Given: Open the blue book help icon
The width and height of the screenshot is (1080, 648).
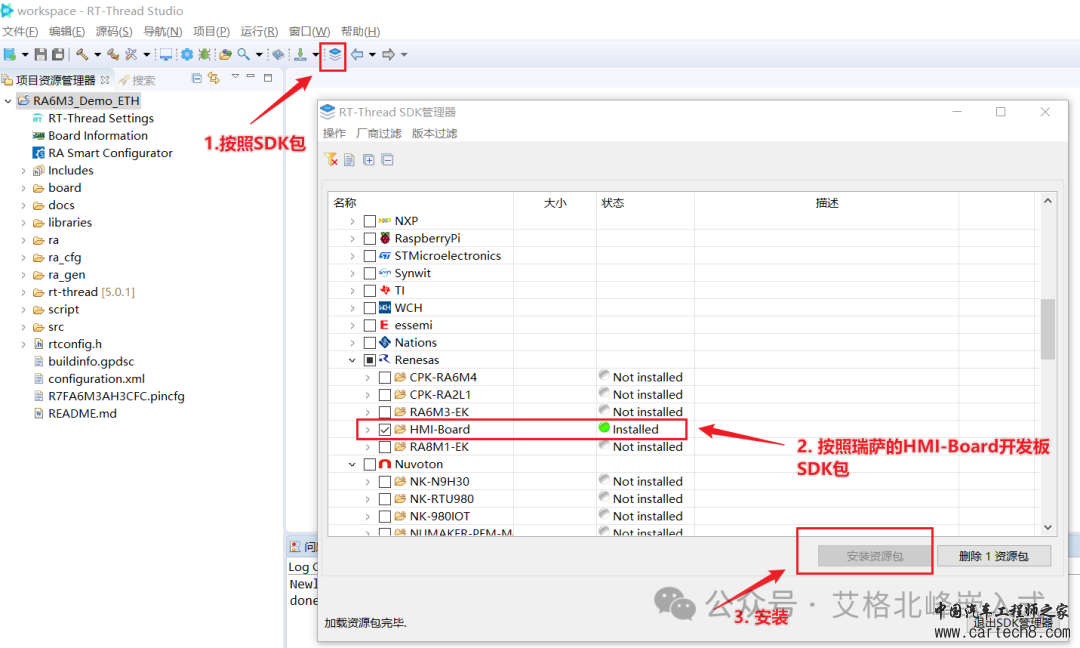Looking at the screenshot, I should [278, 54].
